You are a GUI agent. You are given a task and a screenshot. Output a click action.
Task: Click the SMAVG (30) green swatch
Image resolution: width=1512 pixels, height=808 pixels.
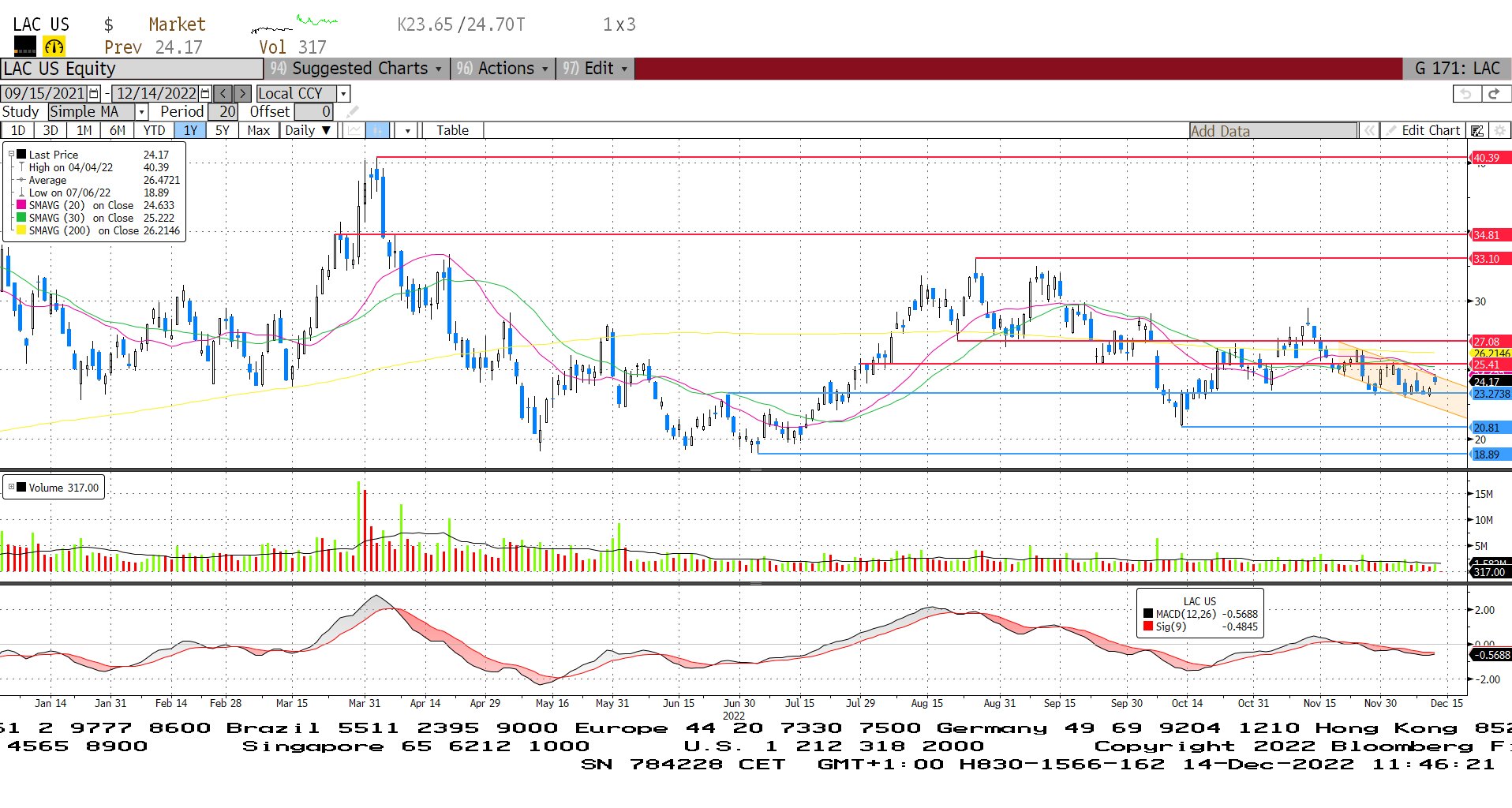21,218
